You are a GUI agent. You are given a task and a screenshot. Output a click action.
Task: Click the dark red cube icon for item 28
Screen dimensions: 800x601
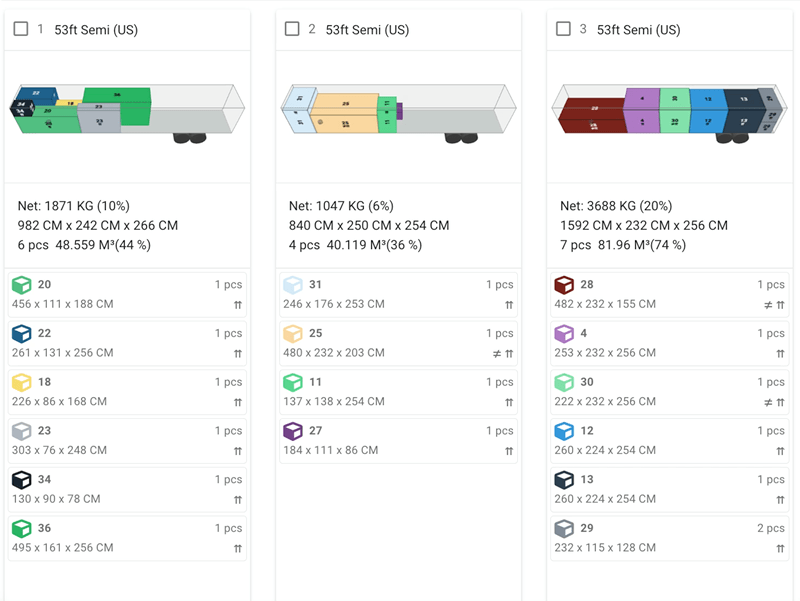(563, 283)
